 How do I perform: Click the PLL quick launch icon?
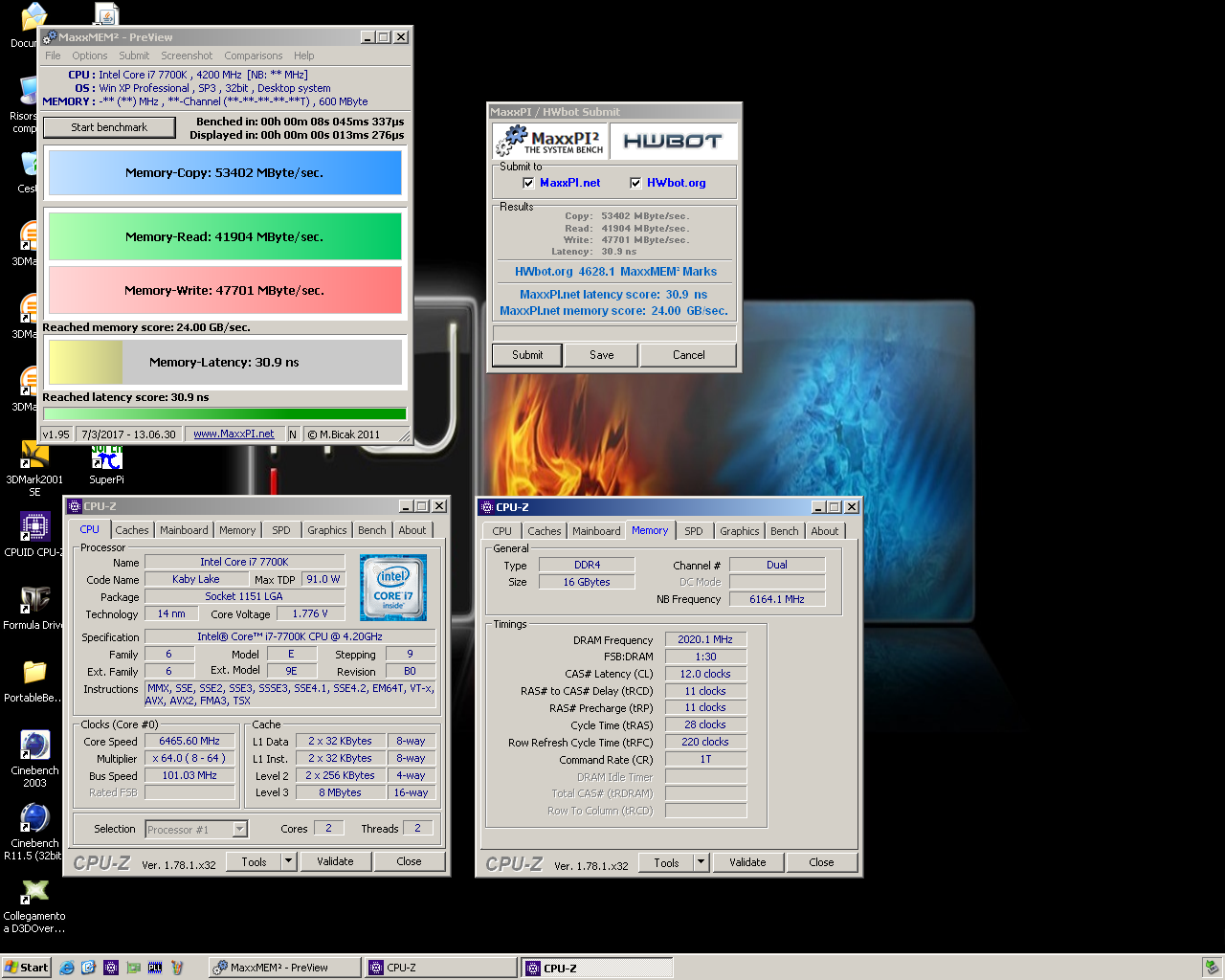155,968
